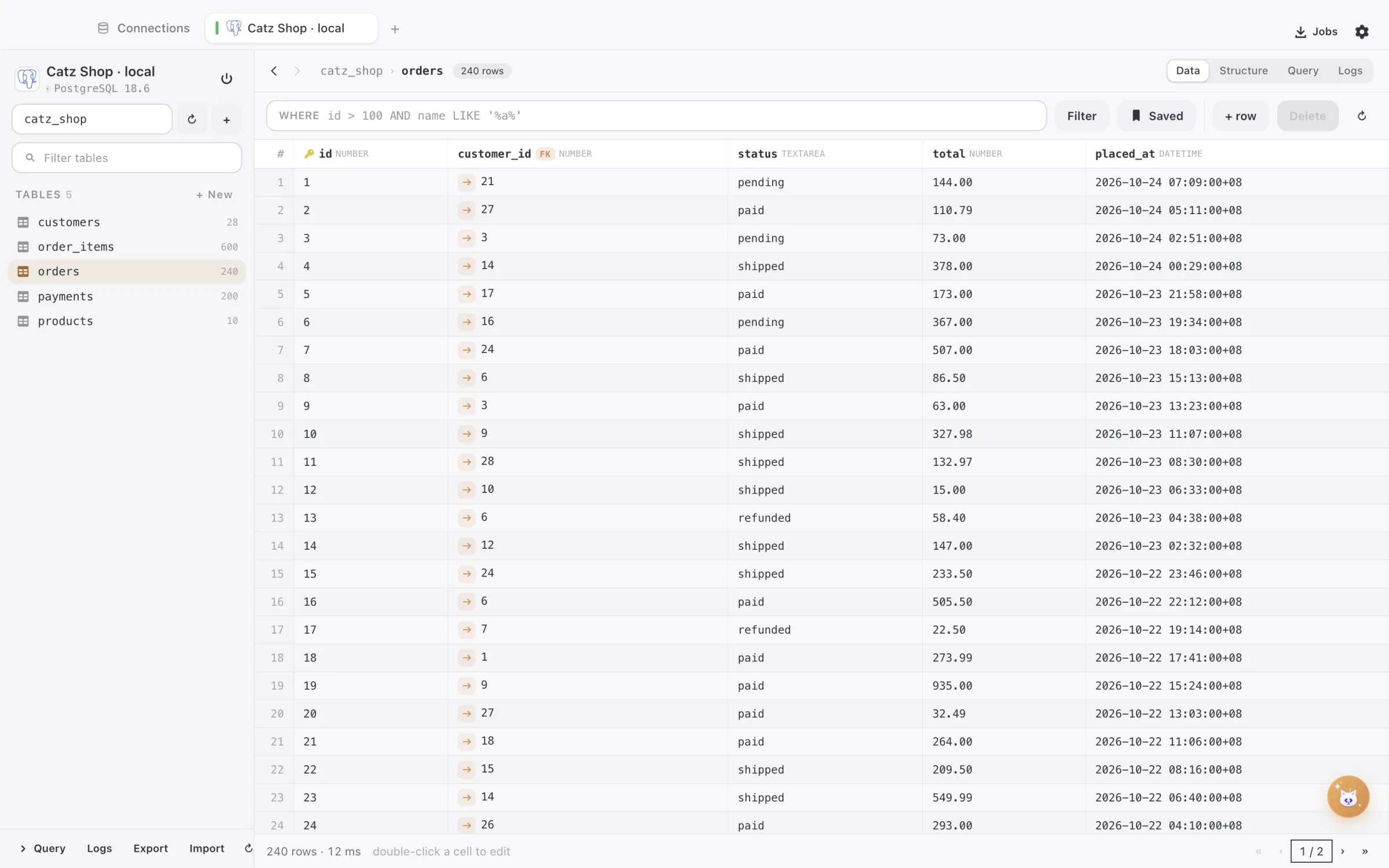Screen dimensions: 1389x868
Task: Click catz_shop in the breadcrumb
Action: point(351,71)
